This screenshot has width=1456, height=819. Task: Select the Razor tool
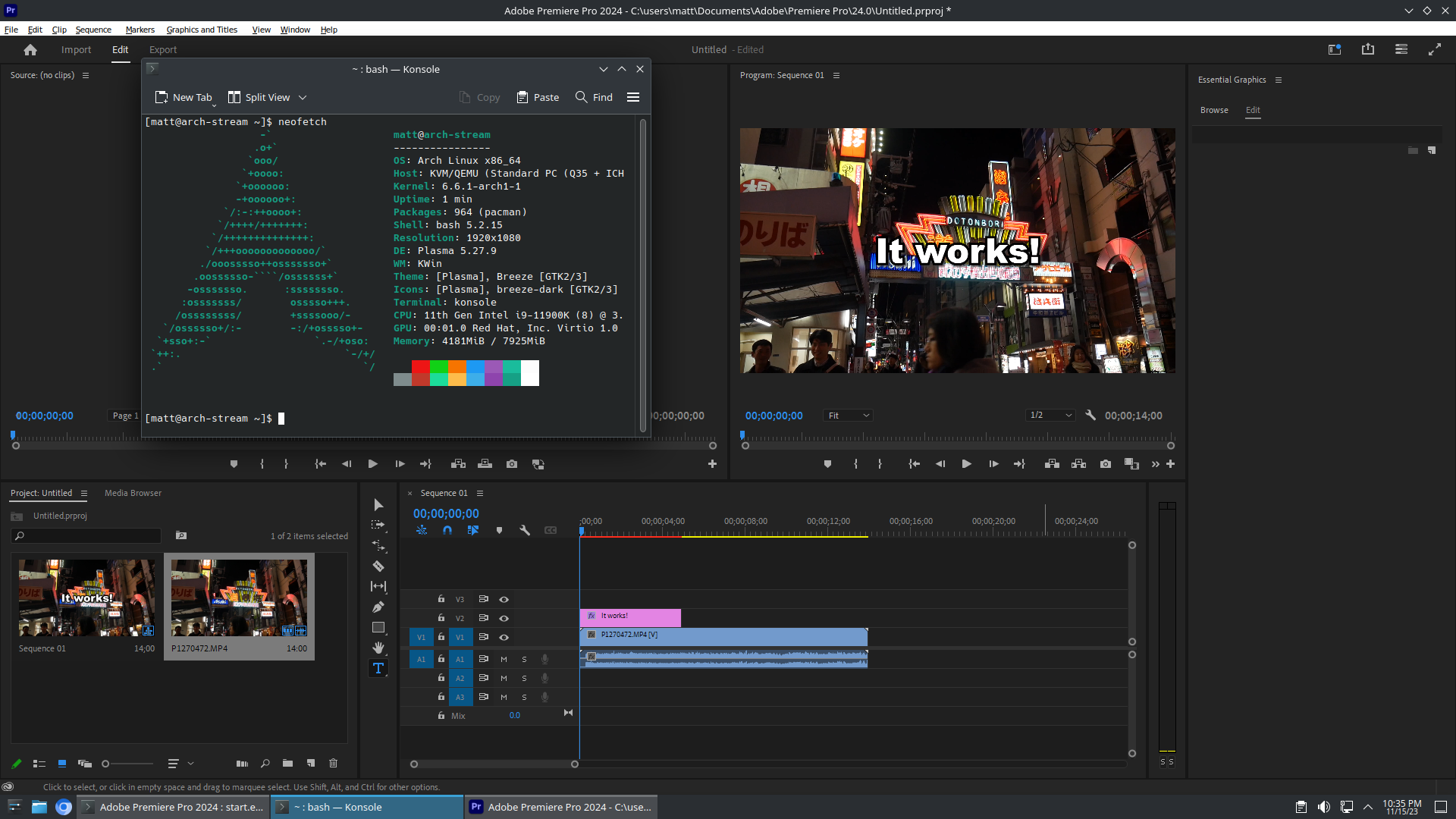[x=378, y=566]
